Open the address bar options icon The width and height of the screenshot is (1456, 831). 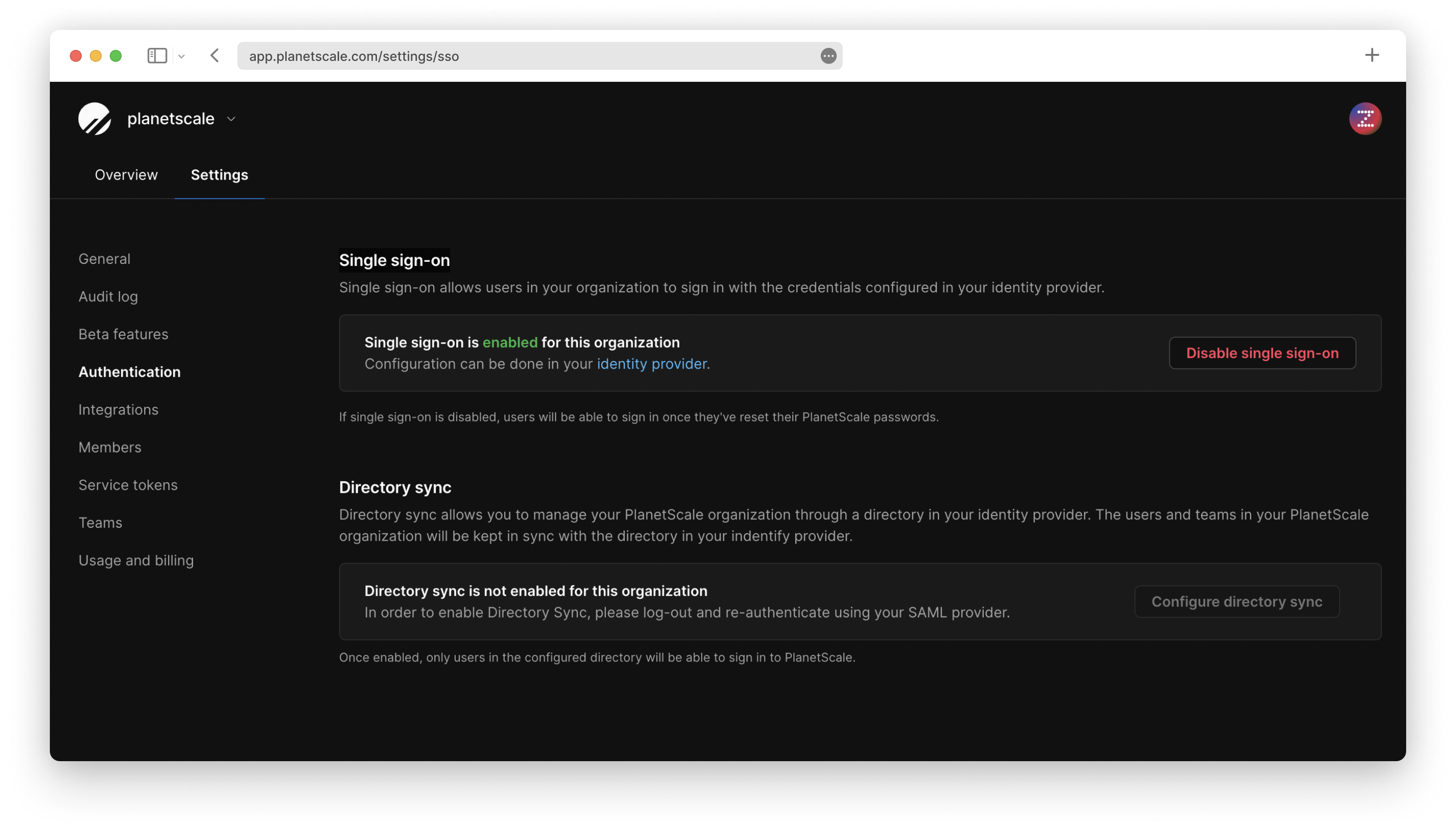pyautogui.click(x=828, y=56)
